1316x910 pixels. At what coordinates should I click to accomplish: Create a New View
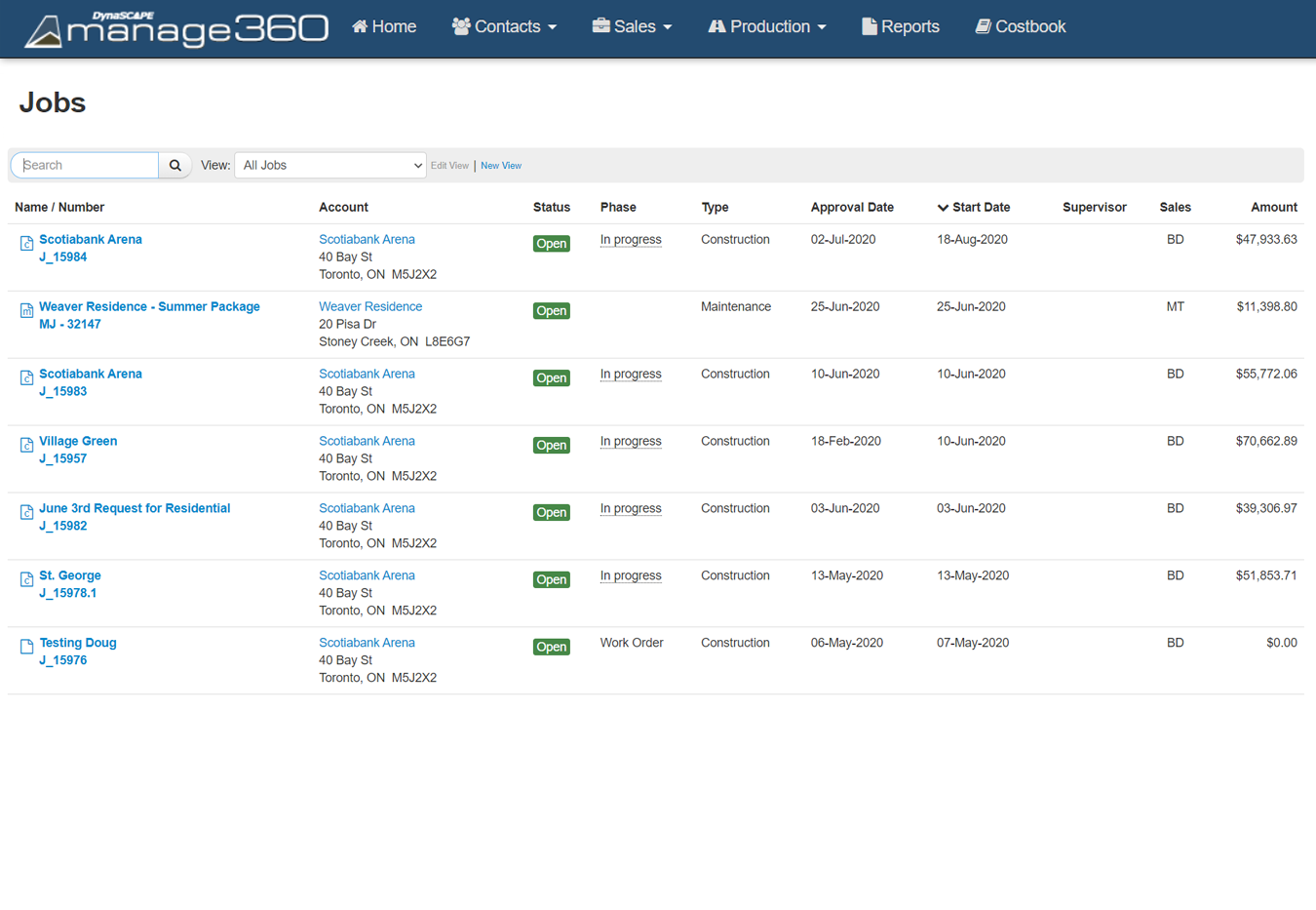[501, 166]
